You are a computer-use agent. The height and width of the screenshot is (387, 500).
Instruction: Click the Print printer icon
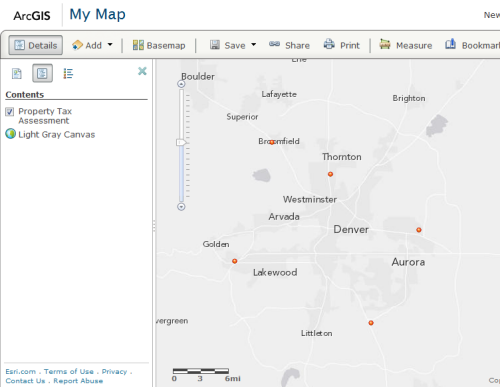(x=329, y=44)
